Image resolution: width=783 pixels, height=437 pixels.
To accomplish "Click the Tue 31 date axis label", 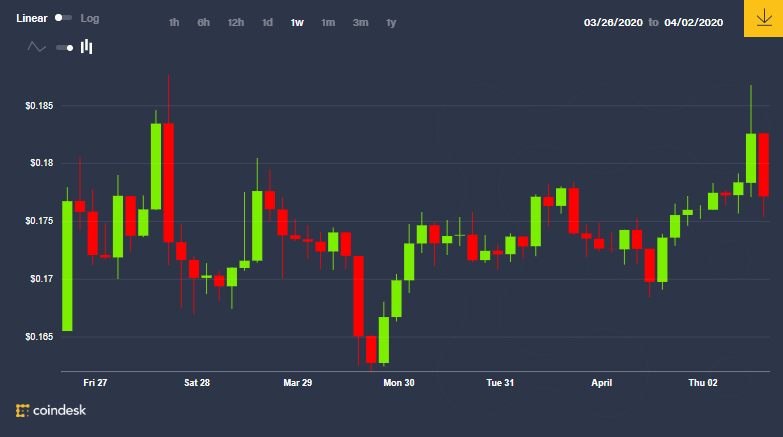I will (x=500, y=383).
